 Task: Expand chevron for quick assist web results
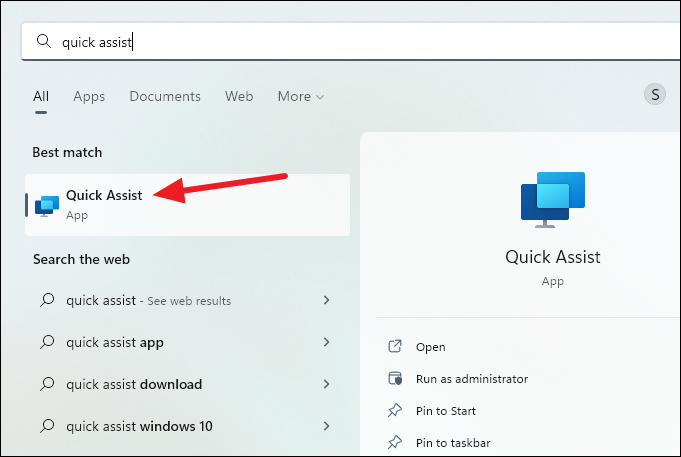(x=326, y=300)
